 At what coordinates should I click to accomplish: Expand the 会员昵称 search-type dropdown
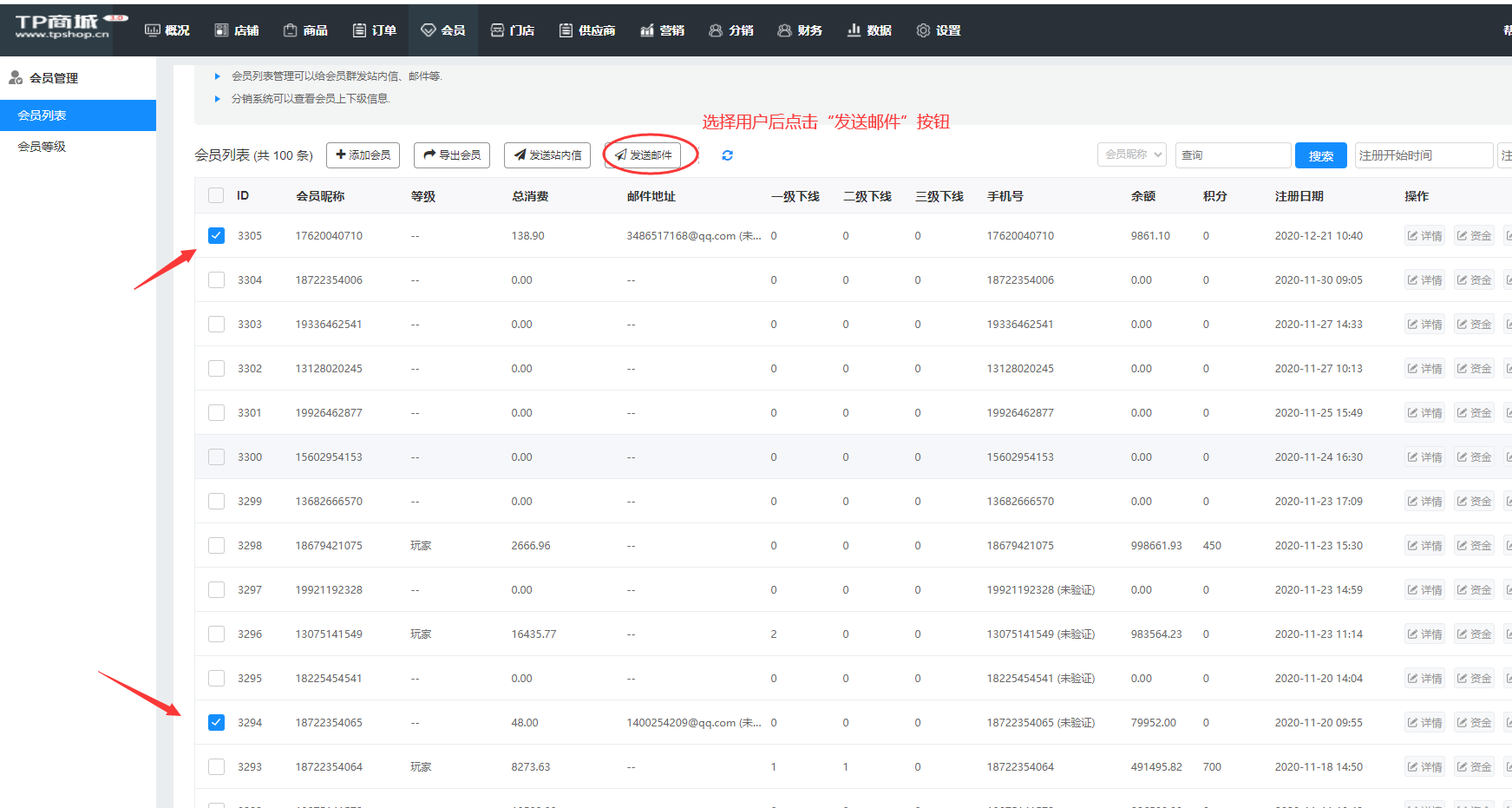(x=1131, y=154)
